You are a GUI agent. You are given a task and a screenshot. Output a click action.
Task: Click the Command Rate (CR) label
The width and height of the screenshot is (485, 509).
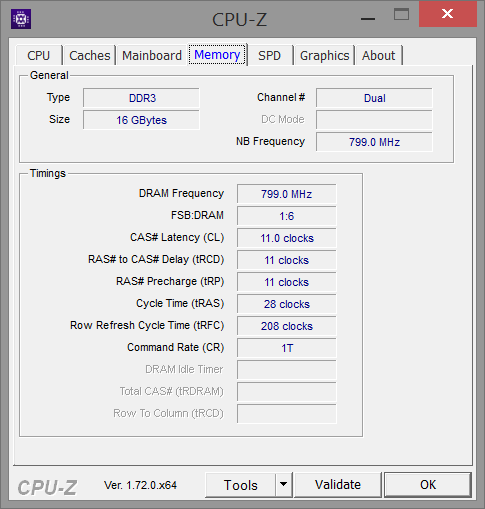click(175, 347)
